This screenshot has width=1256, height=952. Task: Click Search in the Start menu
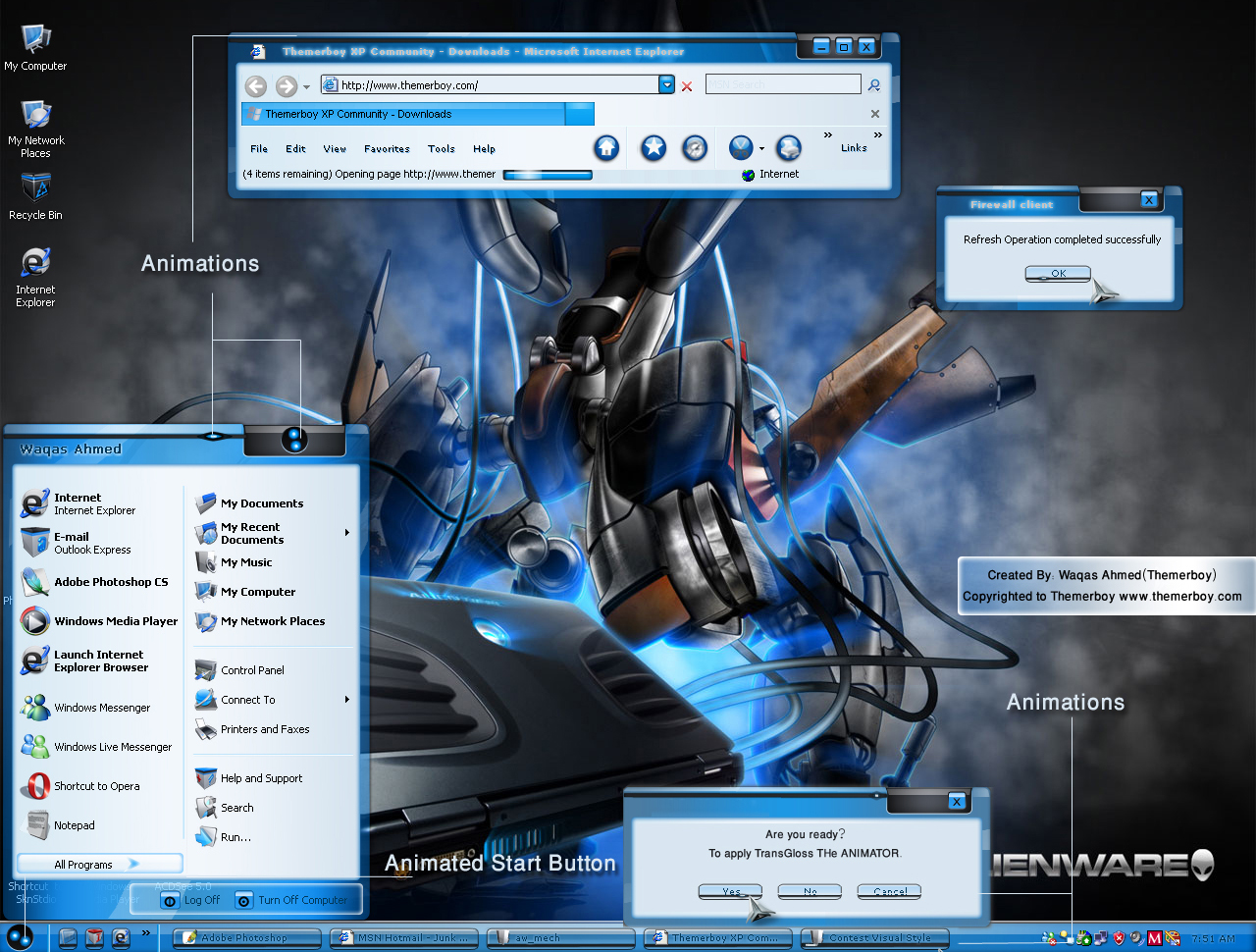[x=225, y=808]
